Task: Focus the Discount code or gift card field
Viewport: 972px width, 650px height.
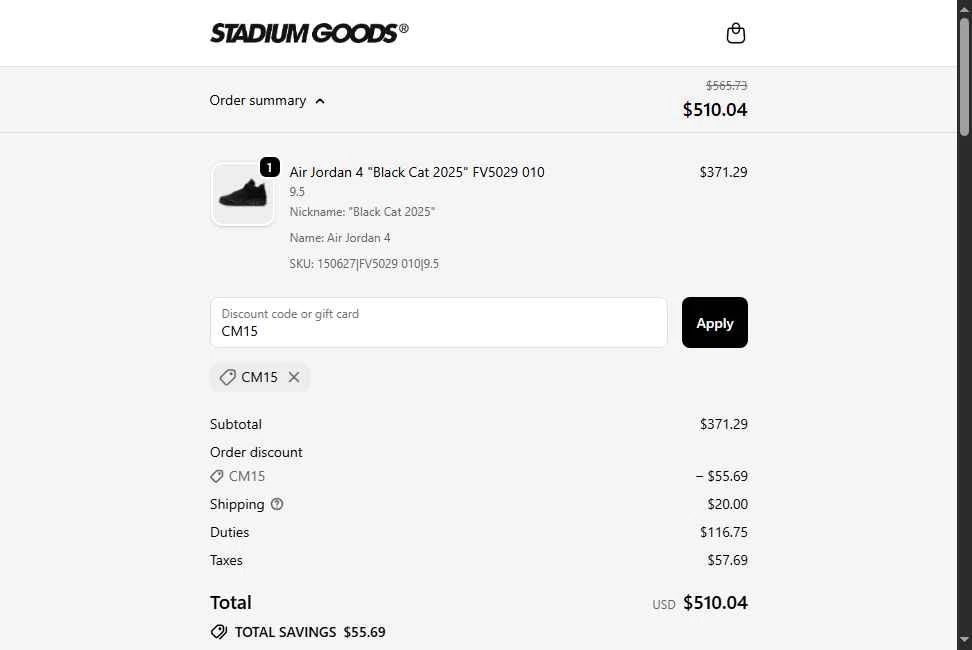Action: pyautogui.click(x=438, y=323)
